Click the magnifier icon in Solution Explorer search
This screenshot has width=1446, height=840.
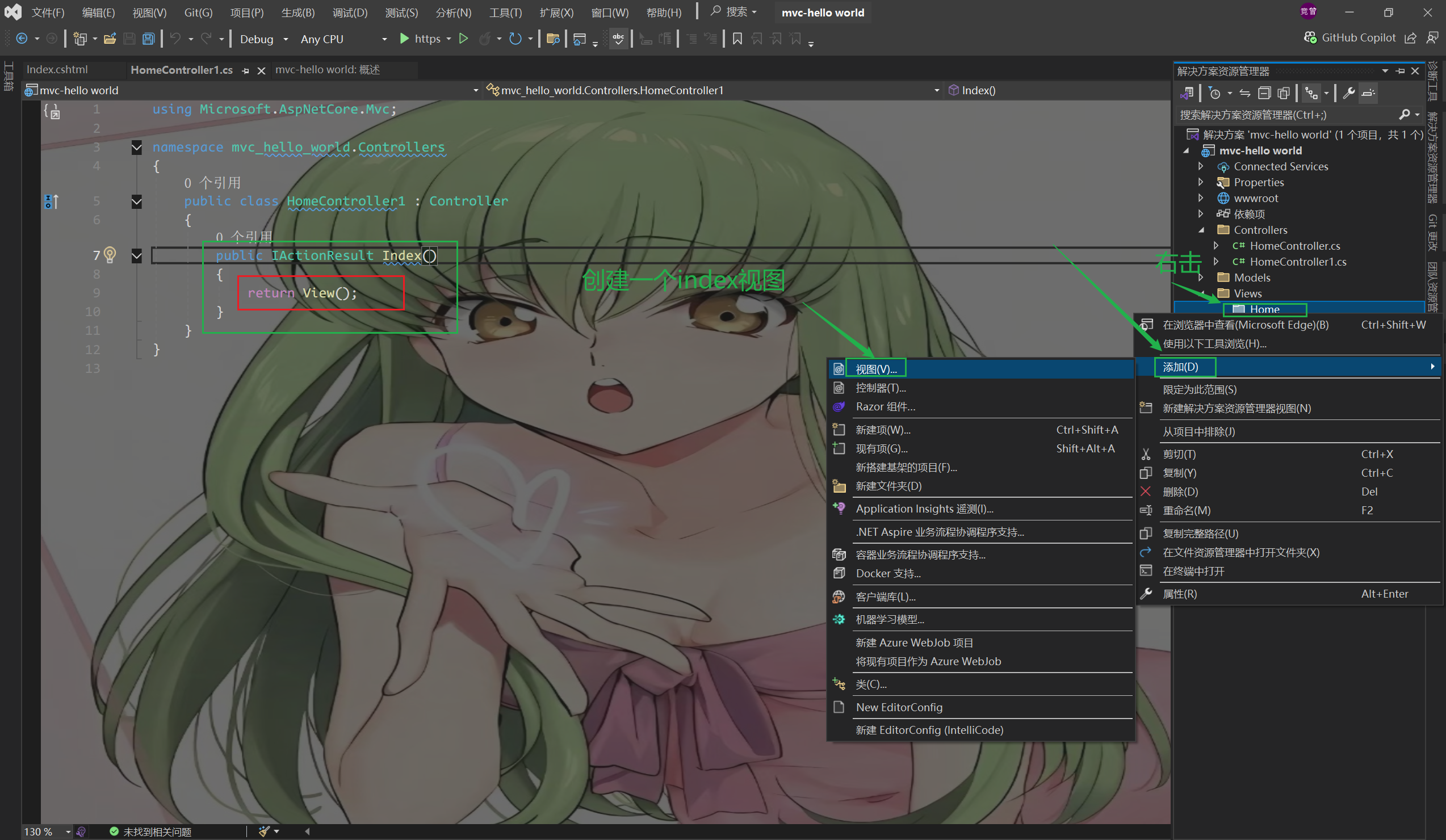pyautogui.click(x=1404, y=115)
